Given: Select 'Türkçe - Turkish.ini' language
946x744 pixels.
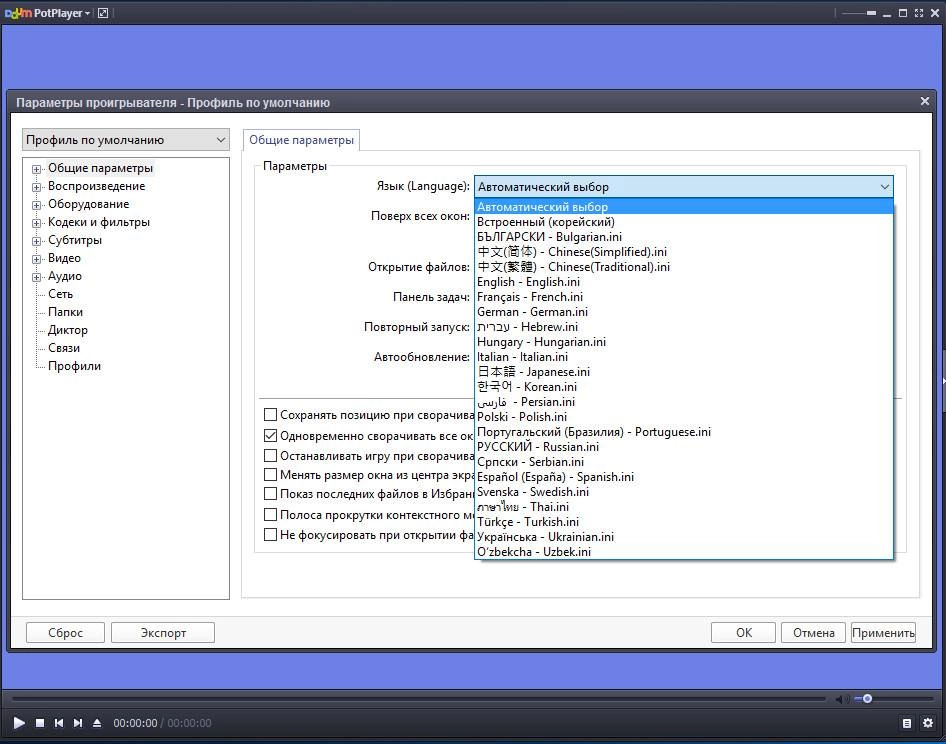Looking at the screenshot, I should click(684, 521).
